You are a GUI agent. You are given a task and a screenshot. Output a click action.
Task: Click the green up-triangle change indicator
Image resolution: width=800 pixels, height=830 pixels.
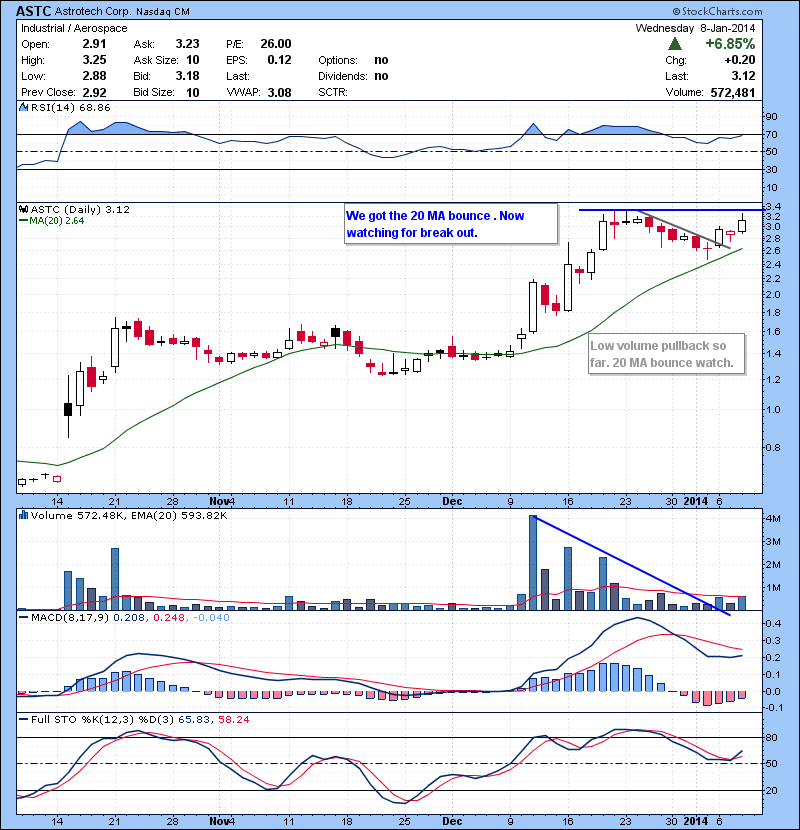pos(675,43)
